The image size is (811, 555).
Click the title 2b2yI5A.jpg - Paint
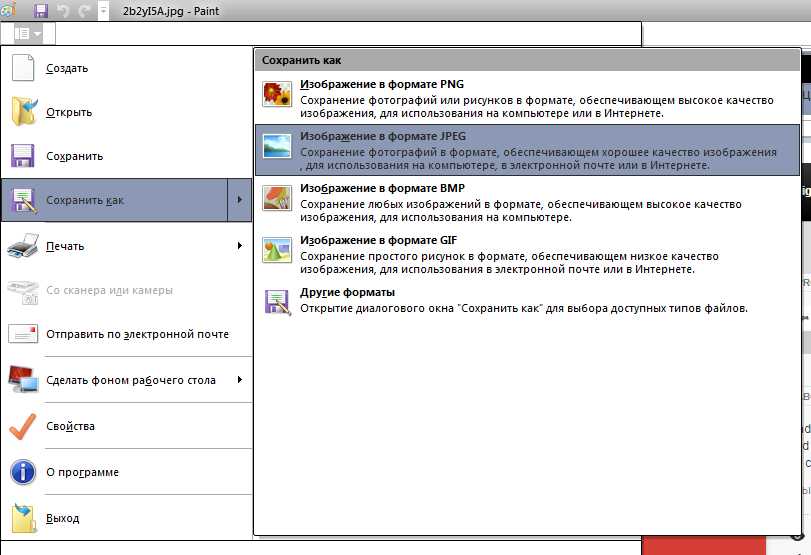pos(171,11)
